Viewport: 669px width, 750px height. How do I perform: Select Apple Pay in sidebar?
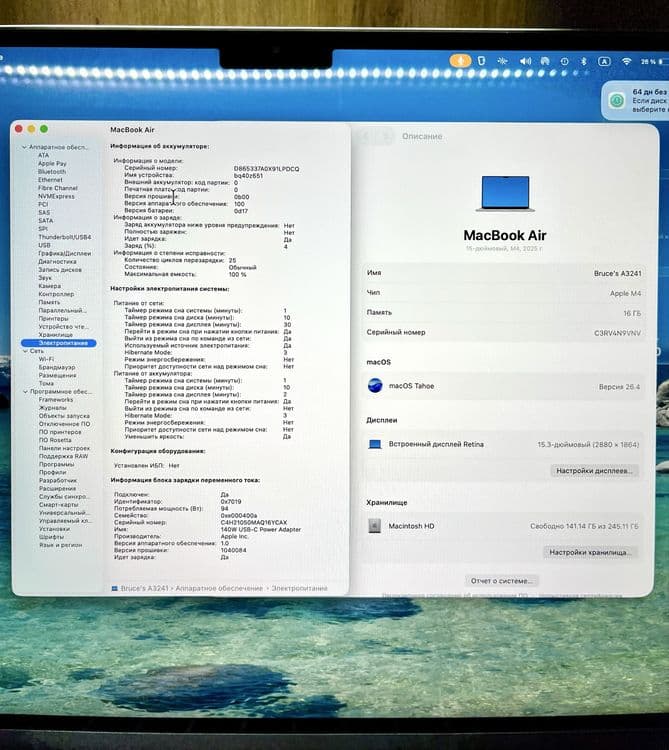click(52, 163)
